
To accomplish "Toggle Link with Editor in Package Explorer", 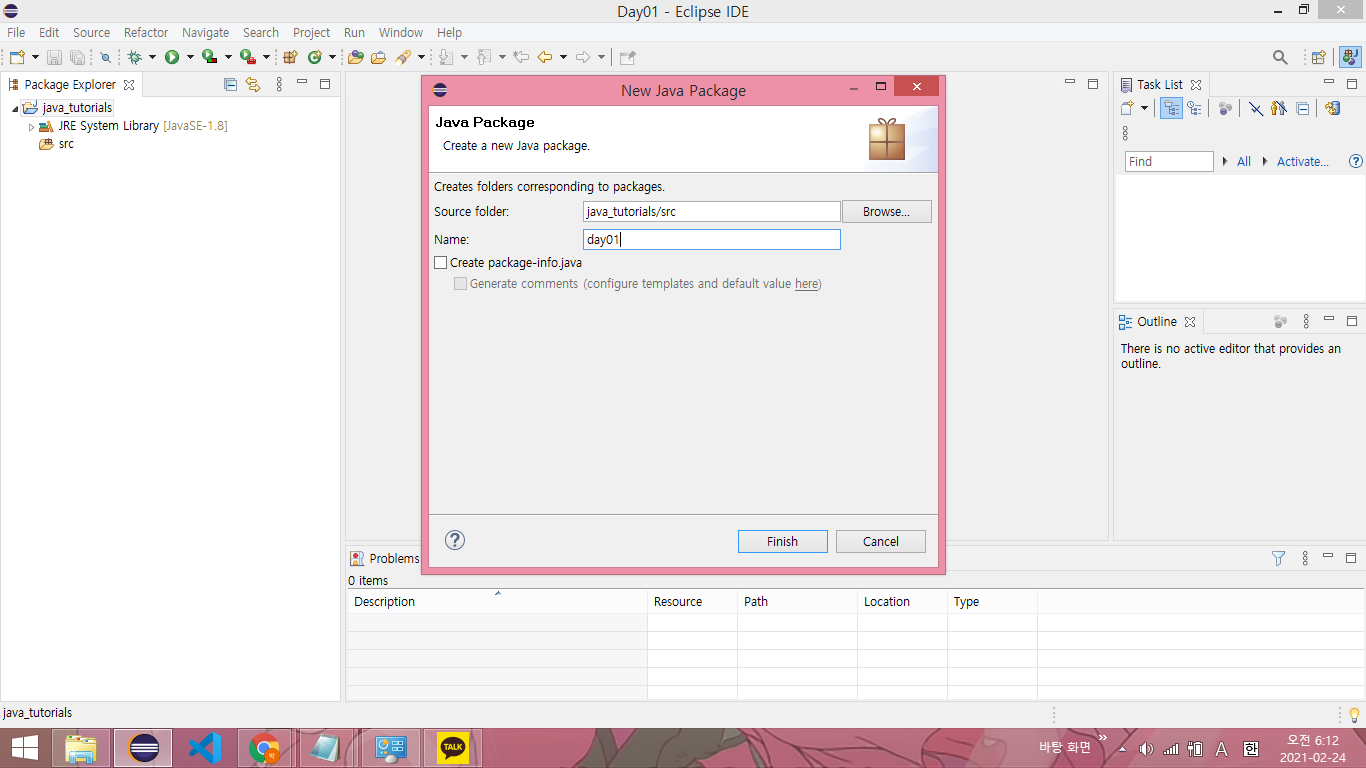I will pos(253,85).
